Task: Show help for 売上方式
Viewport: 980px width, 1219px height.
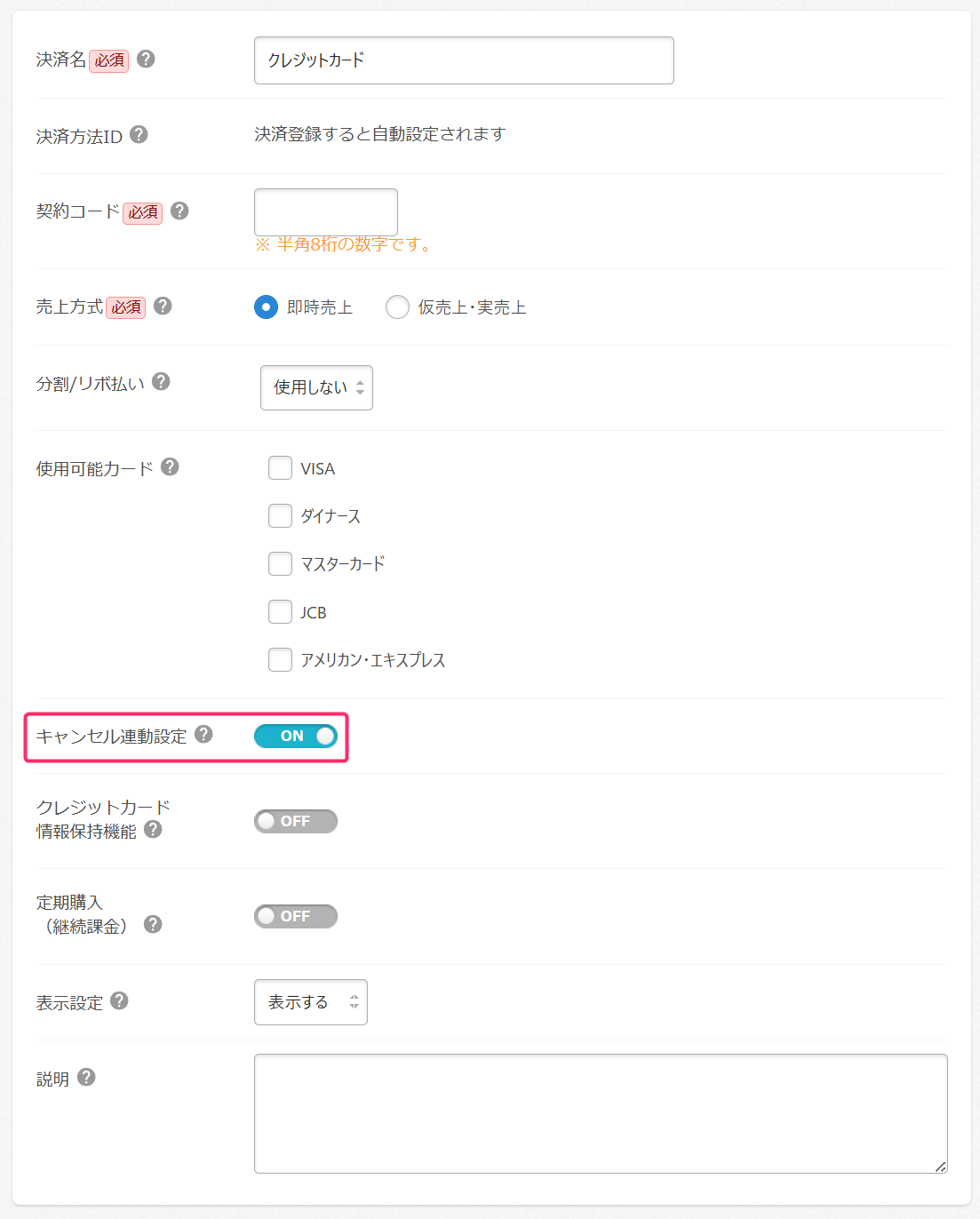Action: [163, 307]
